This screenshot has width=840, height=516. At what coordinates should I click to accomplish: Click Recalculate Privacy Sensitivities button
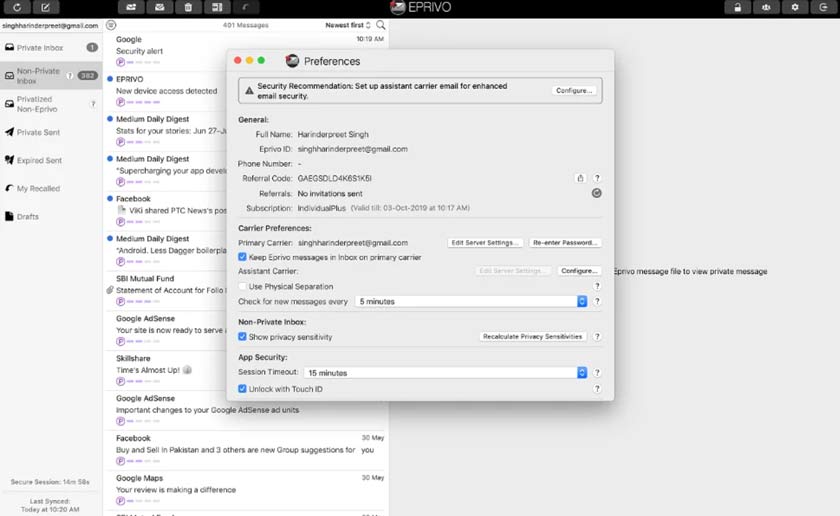(x=532, y=336)
